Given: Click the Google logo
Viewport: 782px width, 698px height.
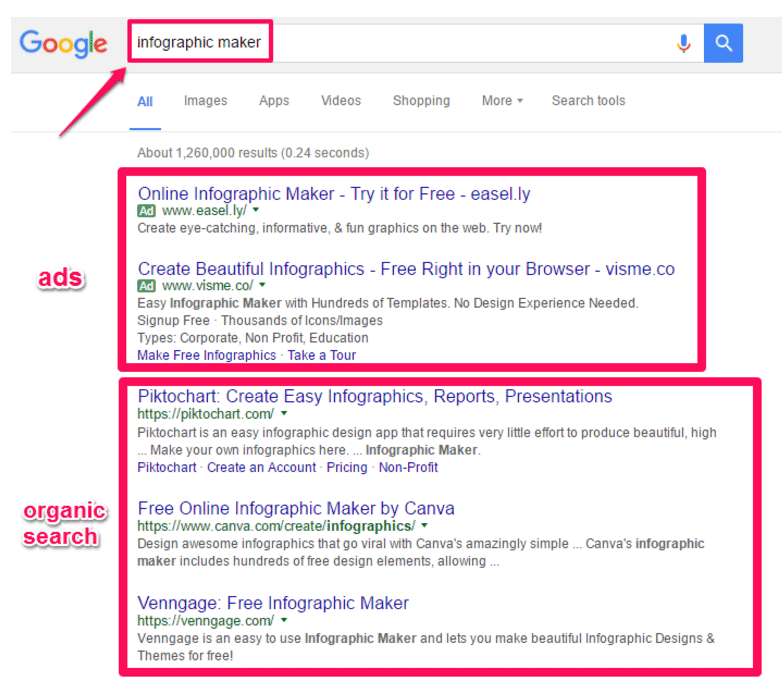Looking at the screenshot, I should [x=63, y=43].
